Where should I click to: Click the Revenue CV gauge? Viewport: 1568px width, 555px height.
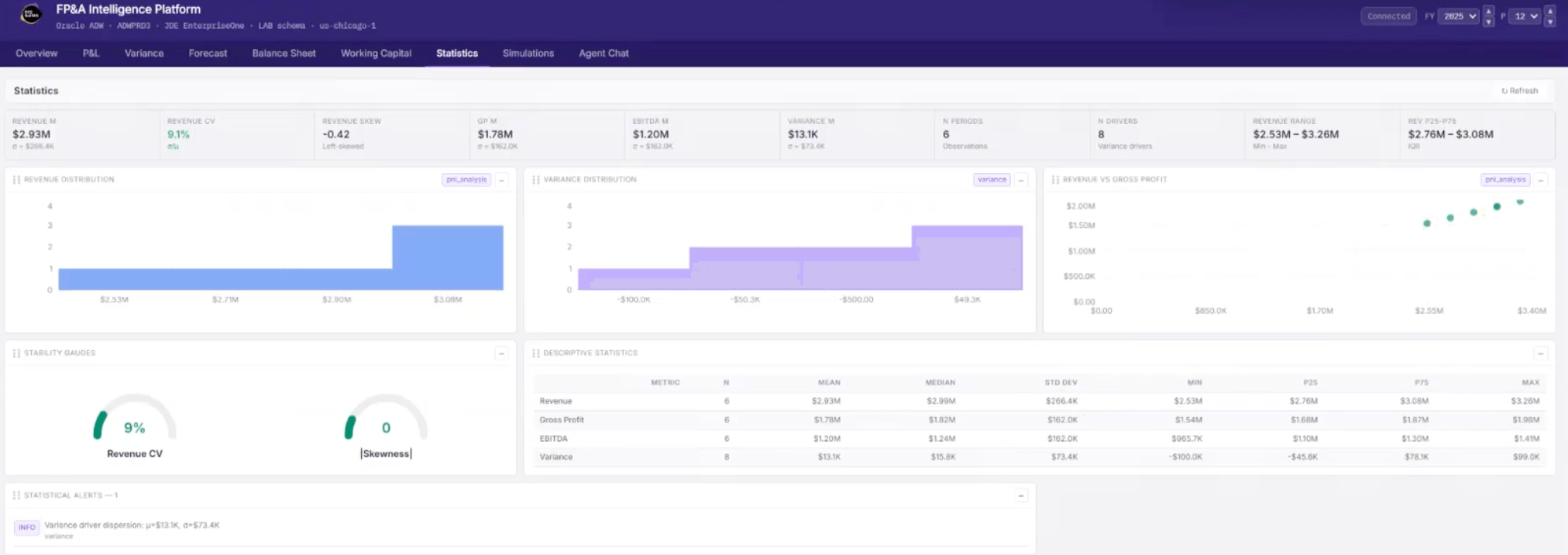pyautogui.click(x=135, y=419)
